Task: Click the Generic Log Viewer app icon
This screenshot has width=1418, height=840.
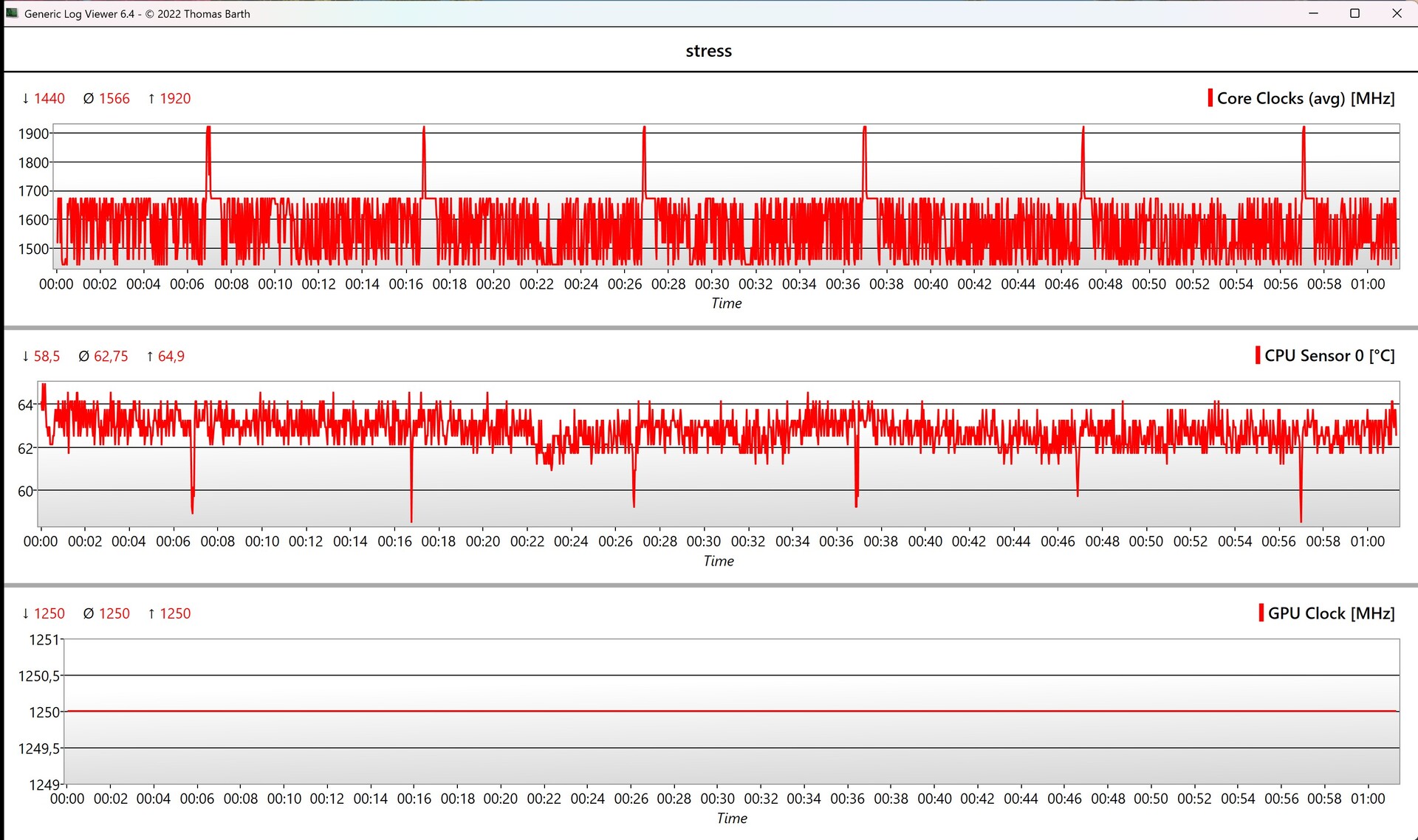Action: pos(12,13)
